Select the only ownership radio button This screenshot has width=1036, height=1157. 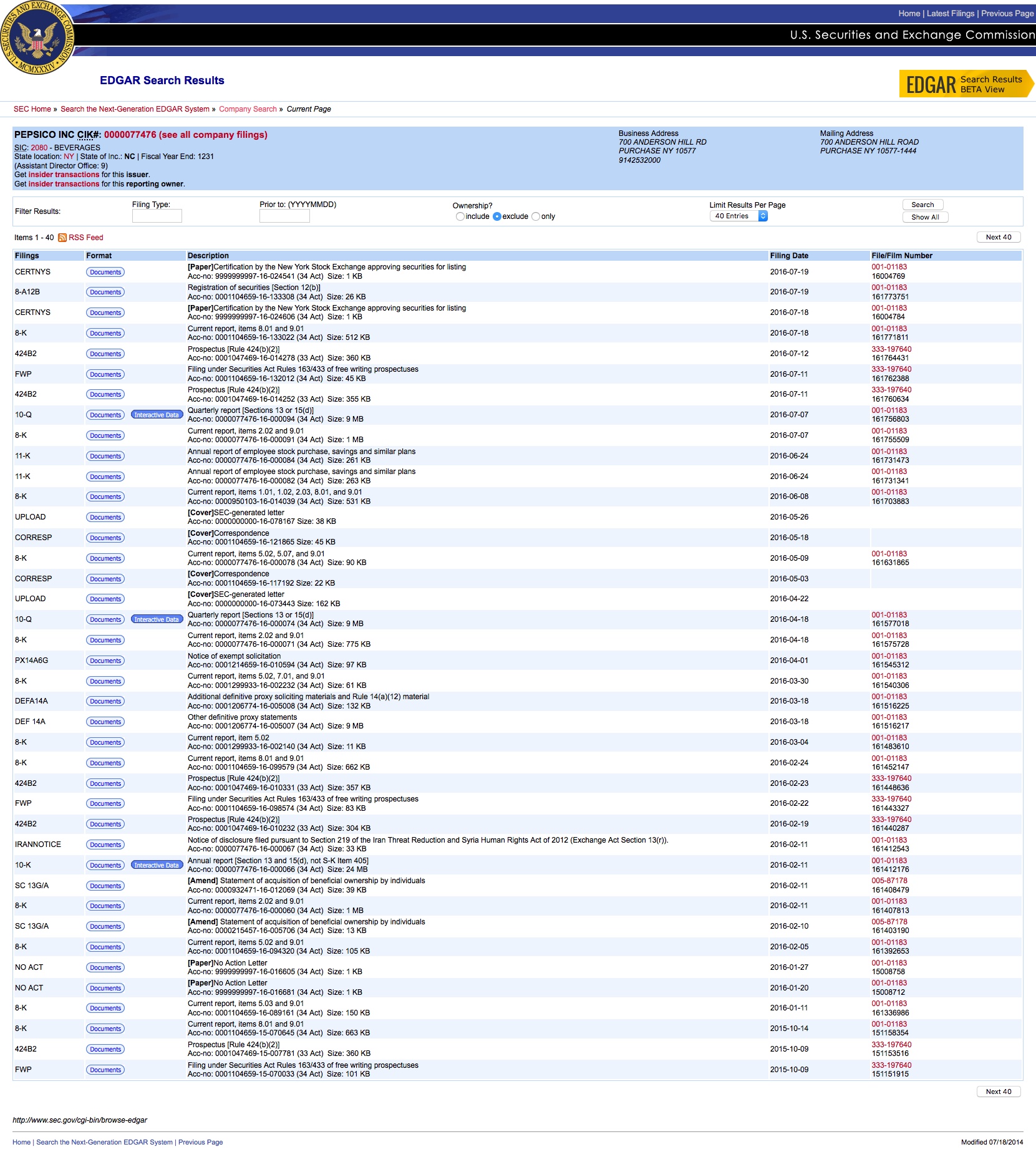tap(536, 216)
